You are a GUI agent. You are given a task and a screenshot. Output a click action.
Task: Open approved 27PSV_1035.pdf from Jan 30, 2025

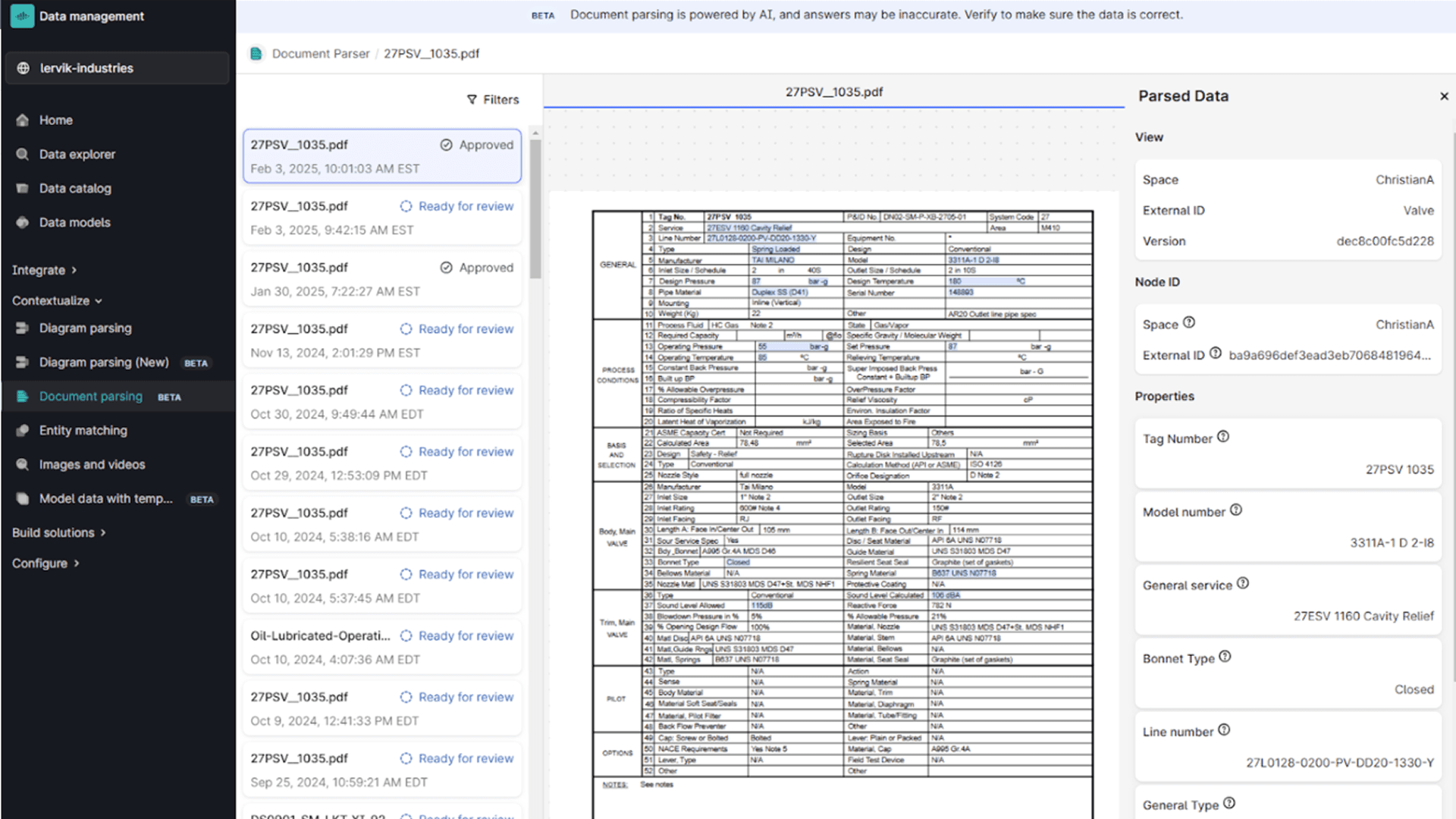pyautogui.click(x=382, y=279)
